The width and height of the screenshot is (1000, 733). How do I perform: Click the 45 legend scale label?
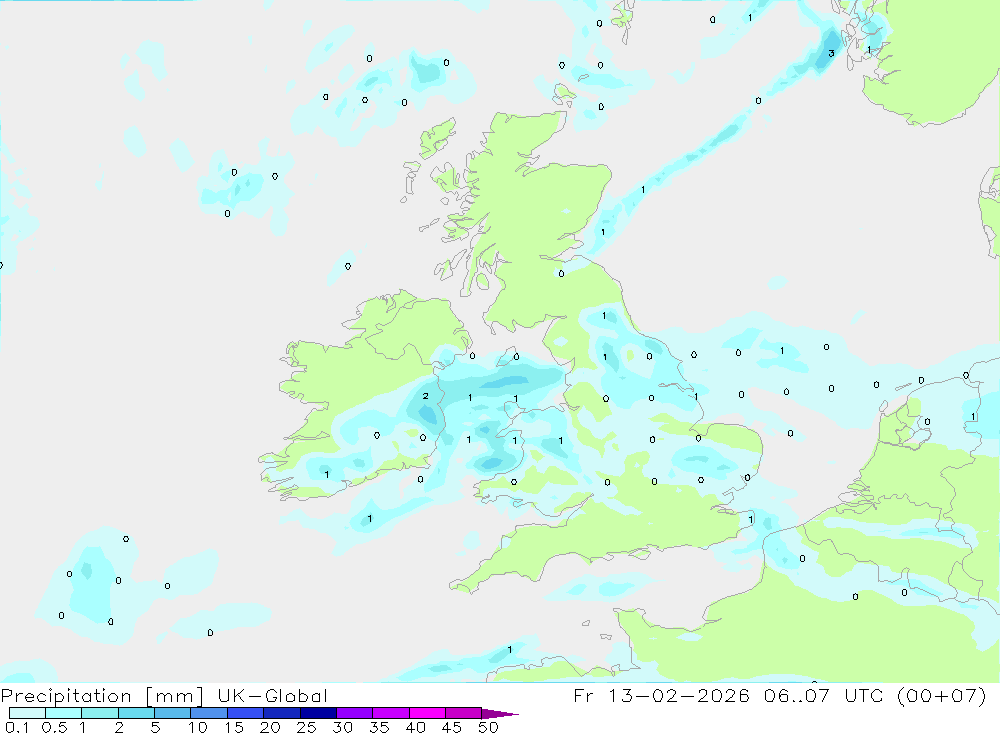[x=452, y=727]
